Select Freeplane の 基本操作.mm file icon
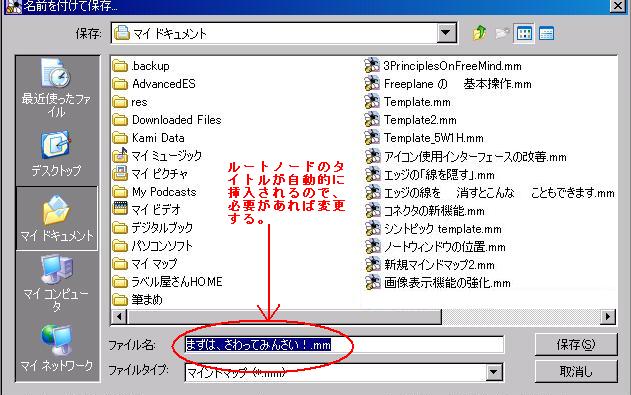The height and width of the screenshot is (395, 631). tap(372, 84)
